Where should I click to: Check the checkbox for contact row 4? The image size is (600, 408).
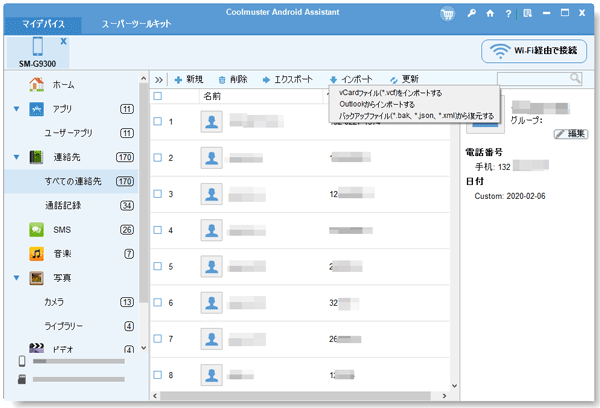pyautogui.click(x=158, y=230)
